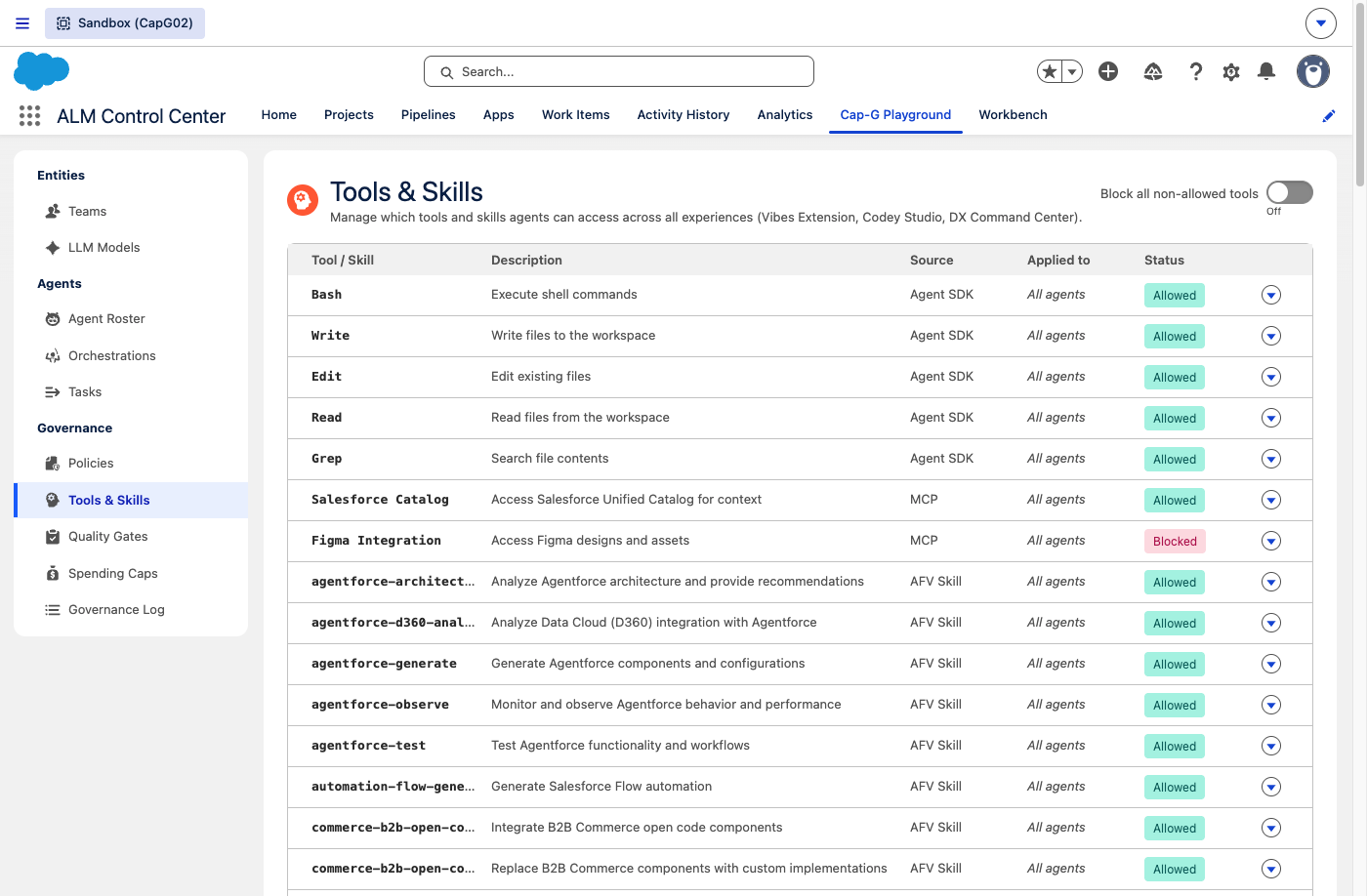Open row actions menu for Write
This screenshot has height=896, width=1367.
1271,336
